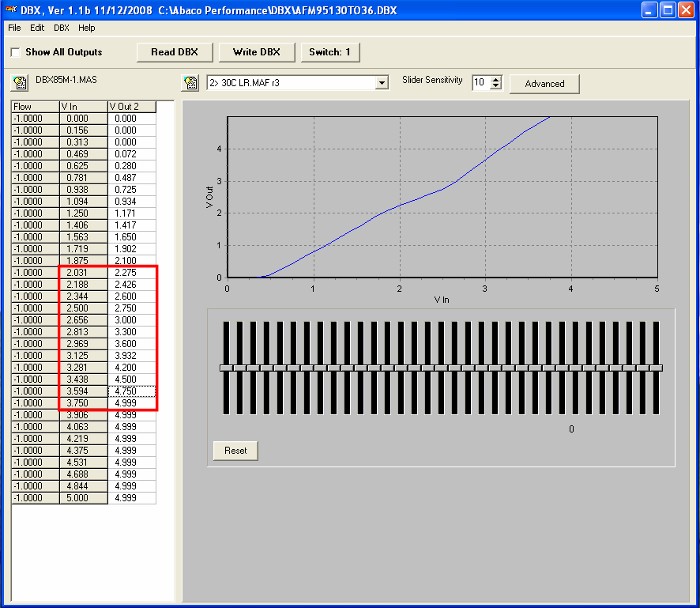Open the Advanced settings button
Screen dimensions: 700x608
(x=544, y=83)
